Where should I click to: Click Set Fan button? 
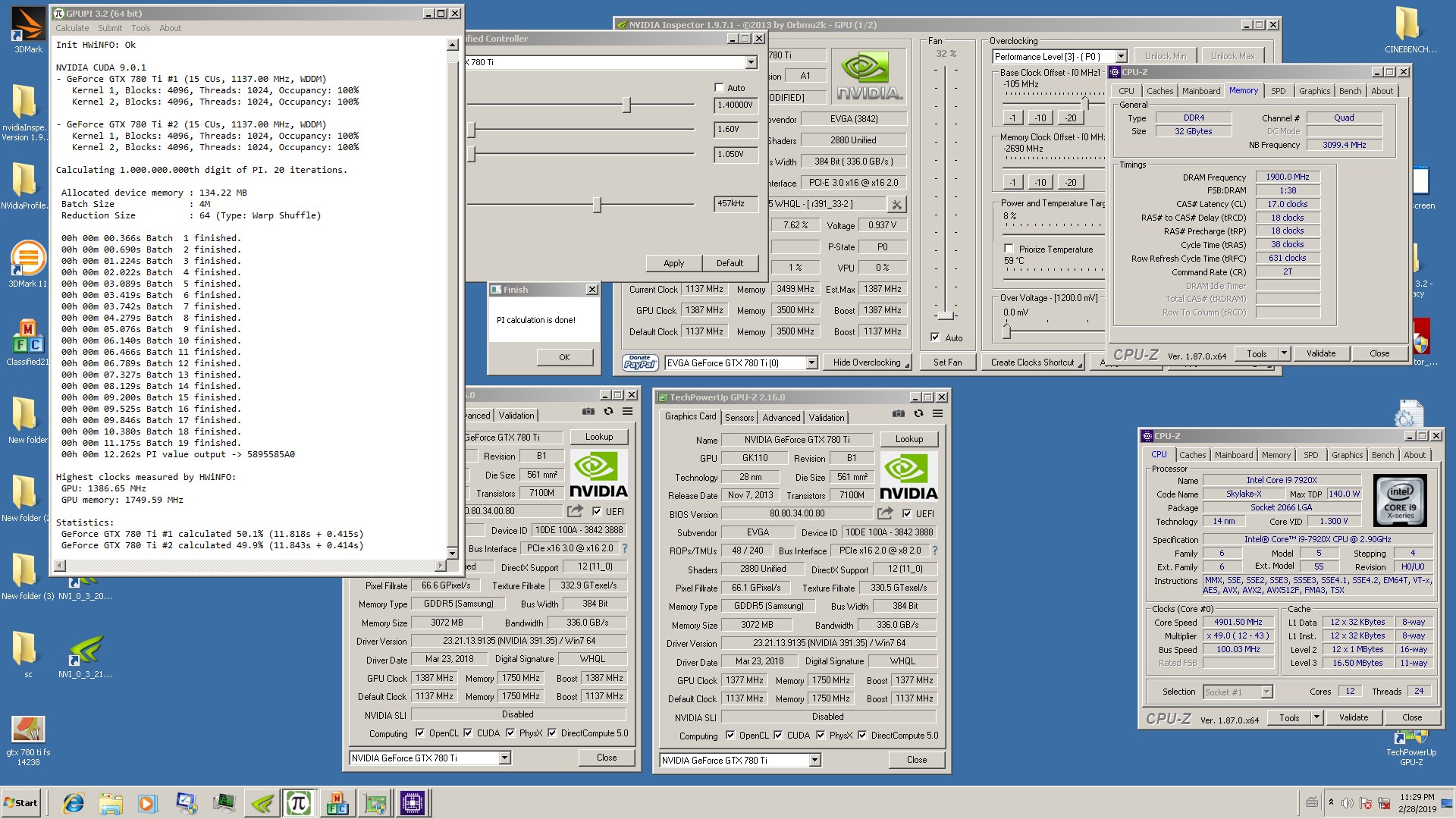tap(947, 362)
